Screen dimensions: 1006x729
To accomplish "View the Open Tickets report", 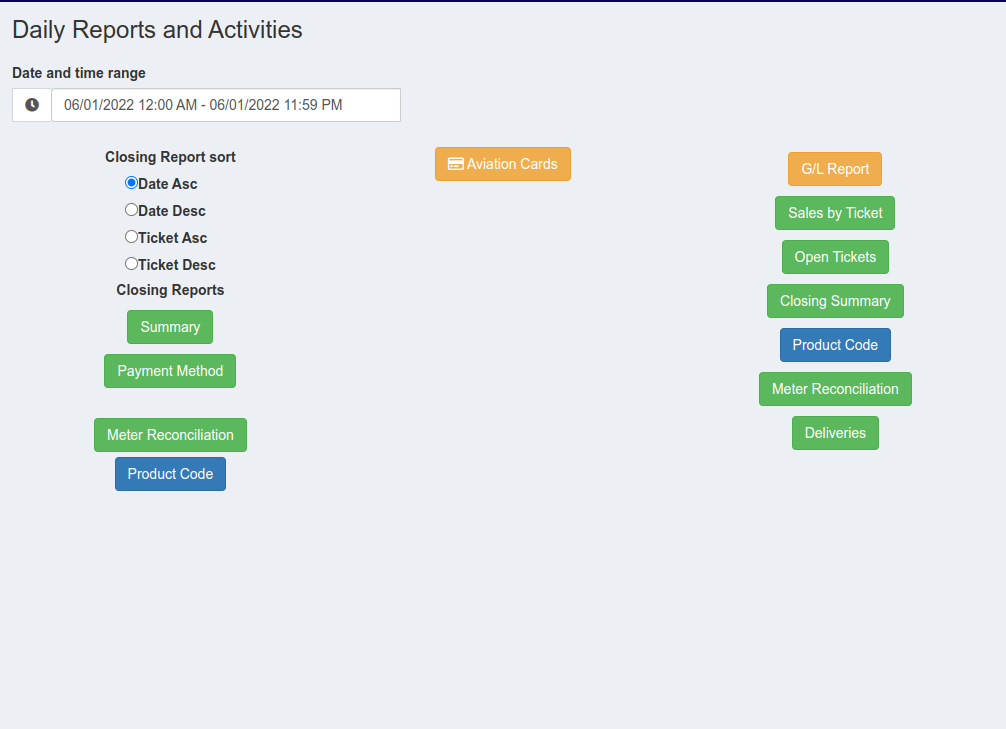I will 835,257.
